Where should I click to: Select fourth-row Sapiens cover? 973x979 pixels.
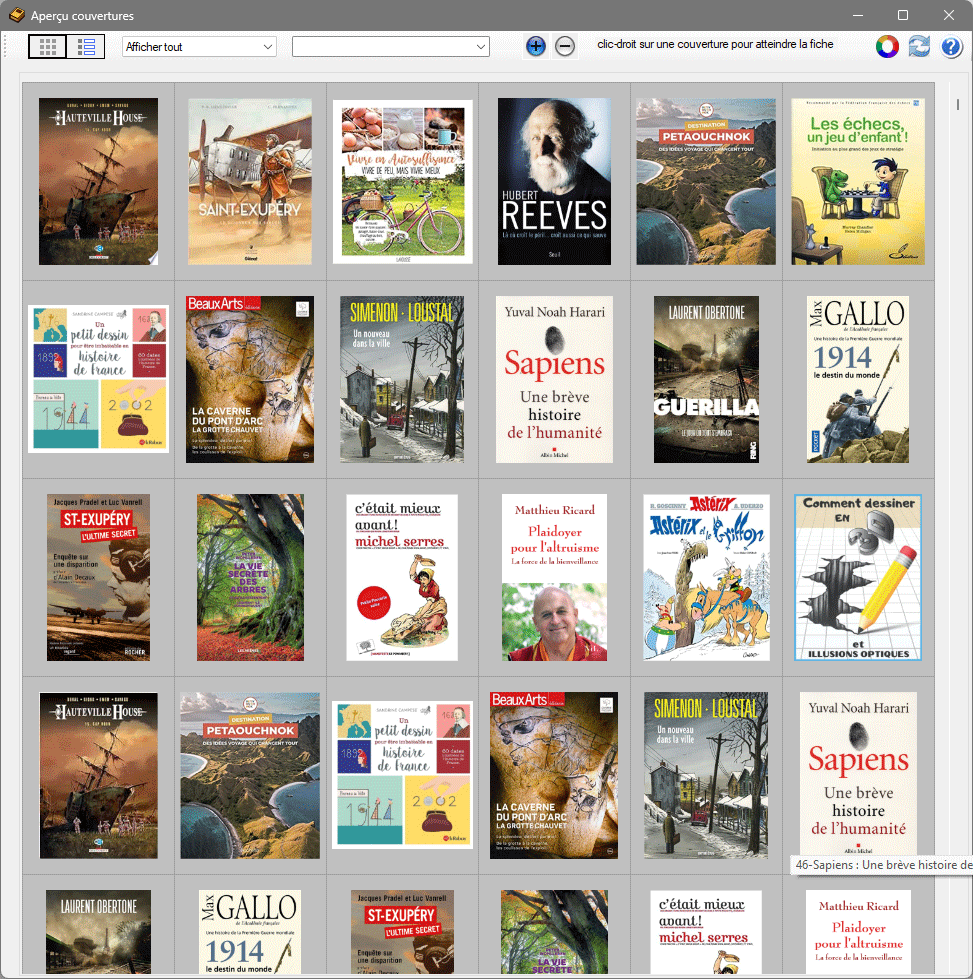pyautogui.click(x=858, y=774)
